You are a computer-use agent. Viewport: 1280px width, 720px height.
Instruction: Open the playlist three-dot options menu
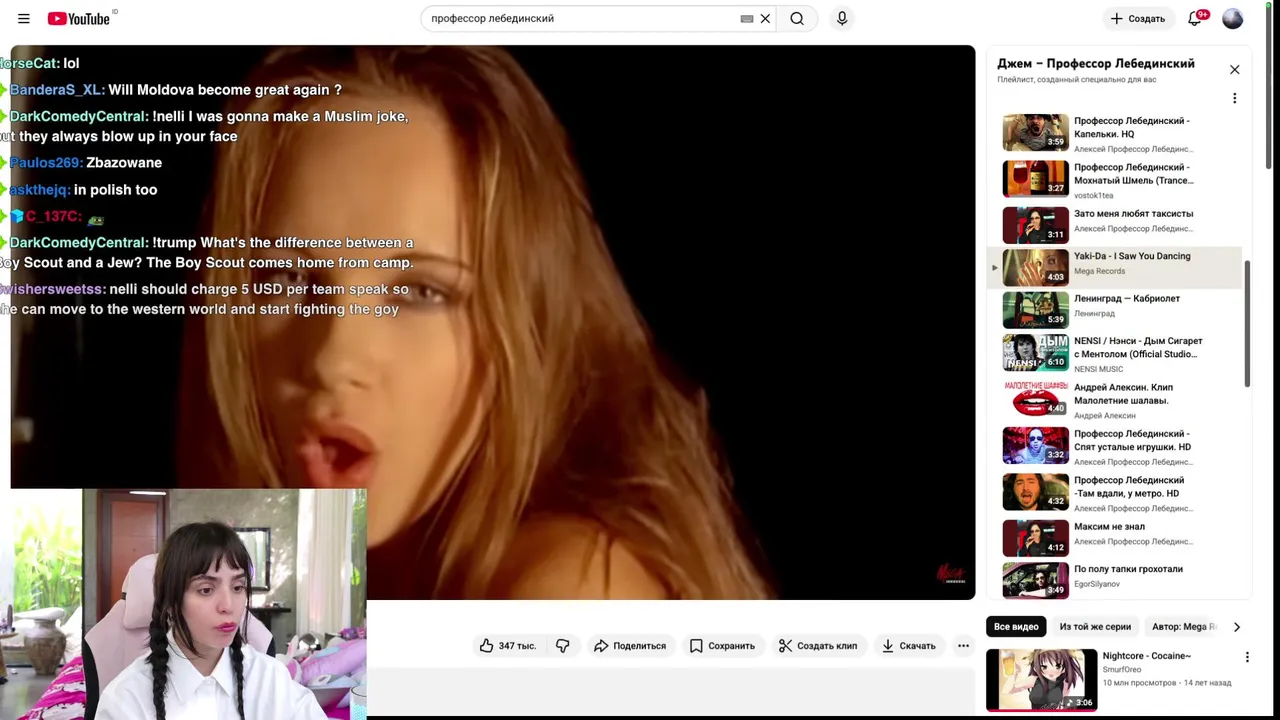click(x=1234, y=98)
